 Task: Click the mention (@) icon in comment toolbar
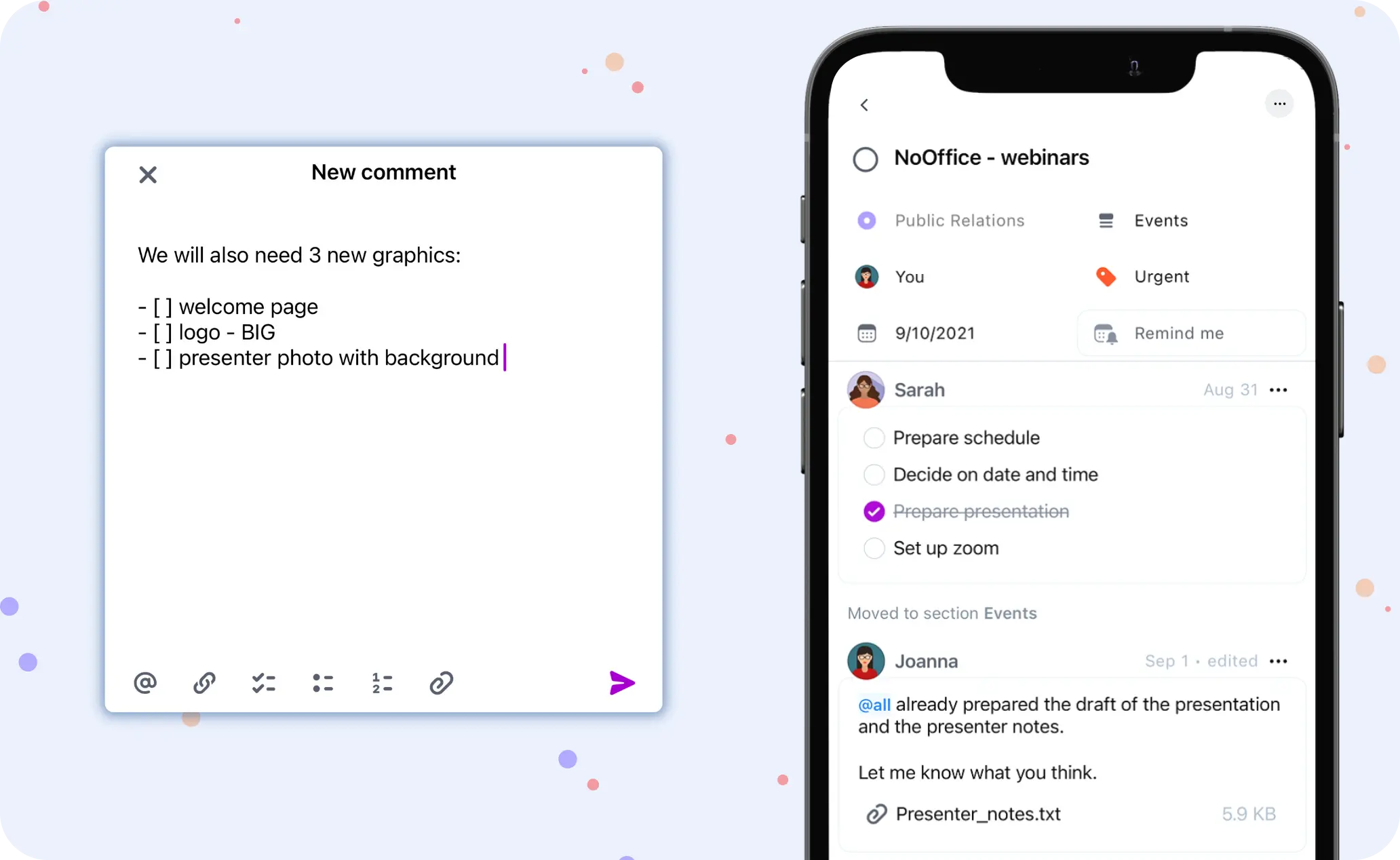pos(147,683)
